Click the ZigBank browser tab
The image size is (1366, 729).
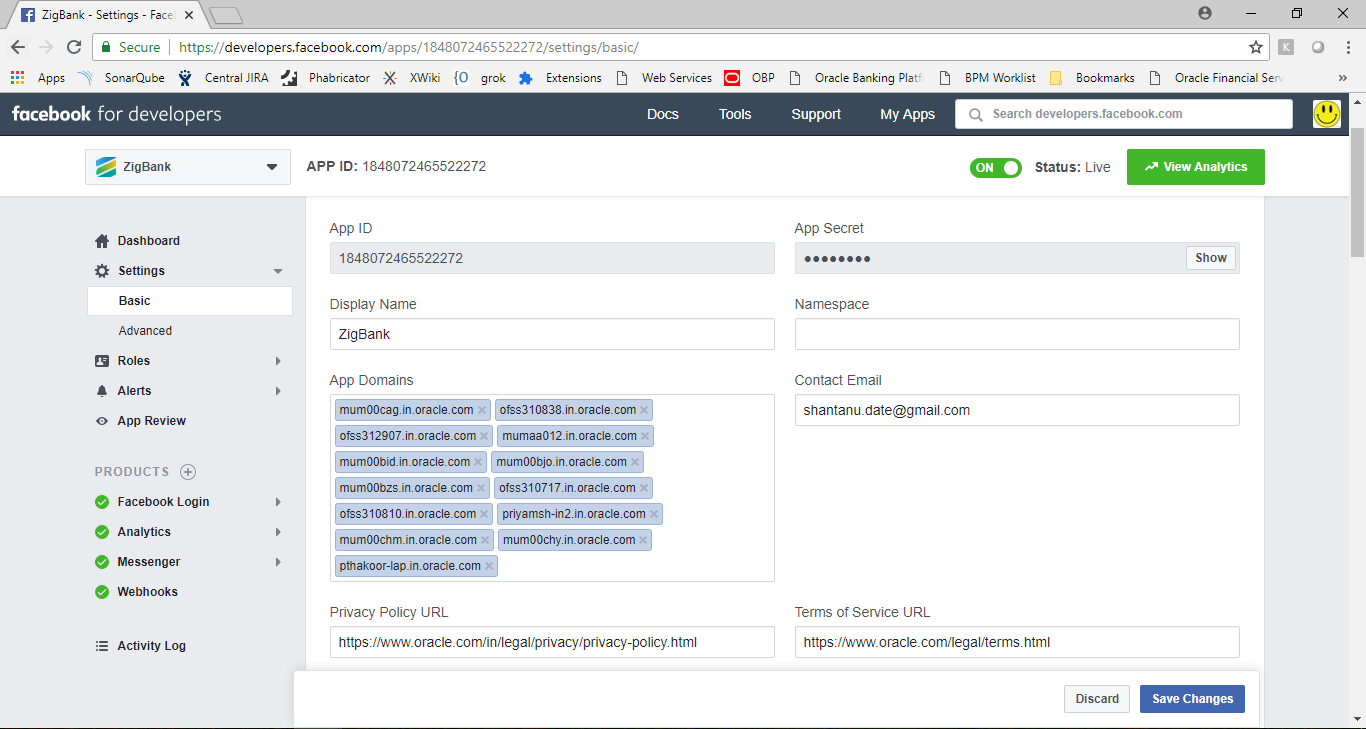point(110,15)
